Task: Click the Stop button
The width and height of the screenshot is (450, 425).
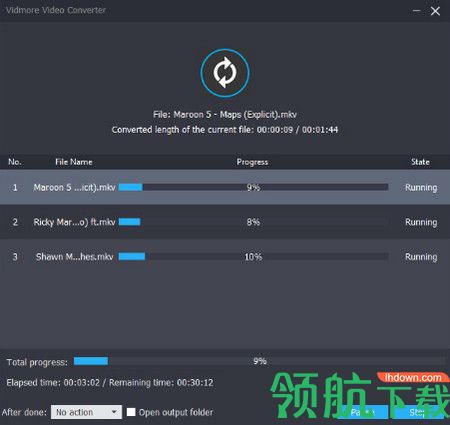Action: (418, 412)
